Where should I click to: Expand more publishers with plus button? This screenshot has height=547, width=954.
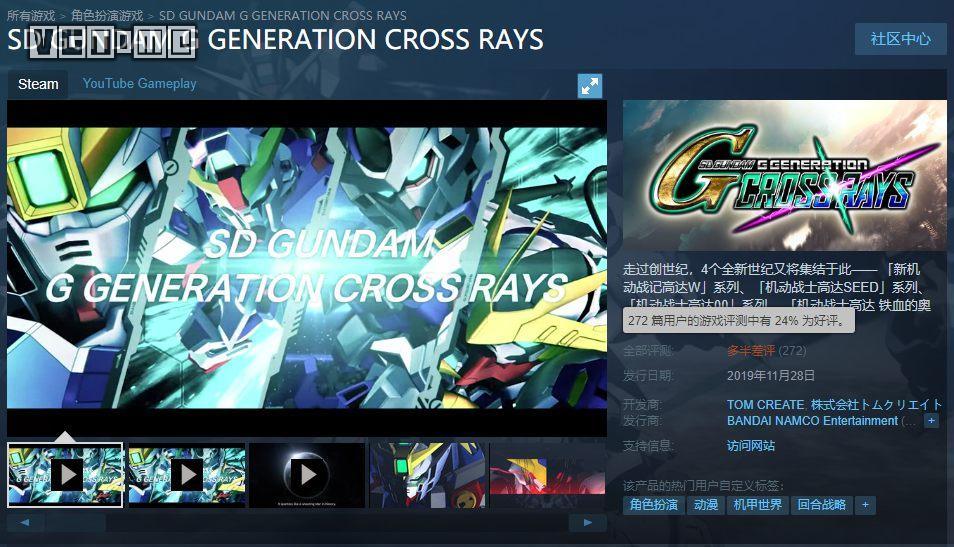931,420
